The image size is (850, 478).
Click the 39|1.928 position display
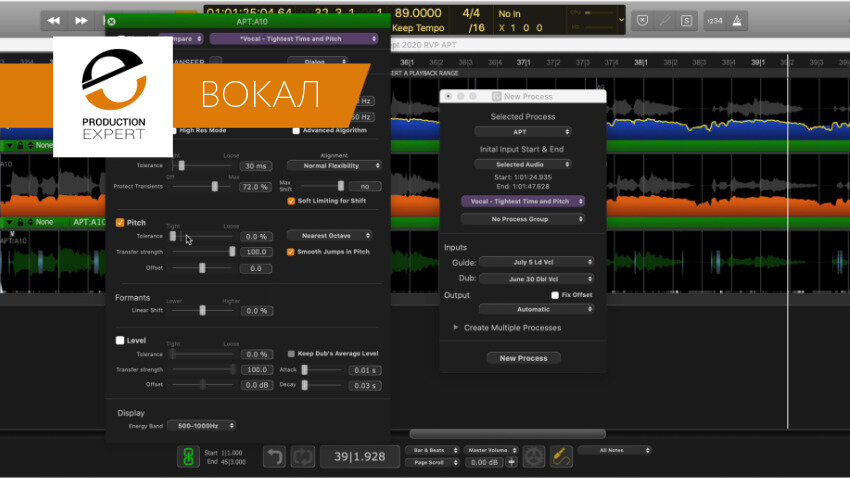359,457
